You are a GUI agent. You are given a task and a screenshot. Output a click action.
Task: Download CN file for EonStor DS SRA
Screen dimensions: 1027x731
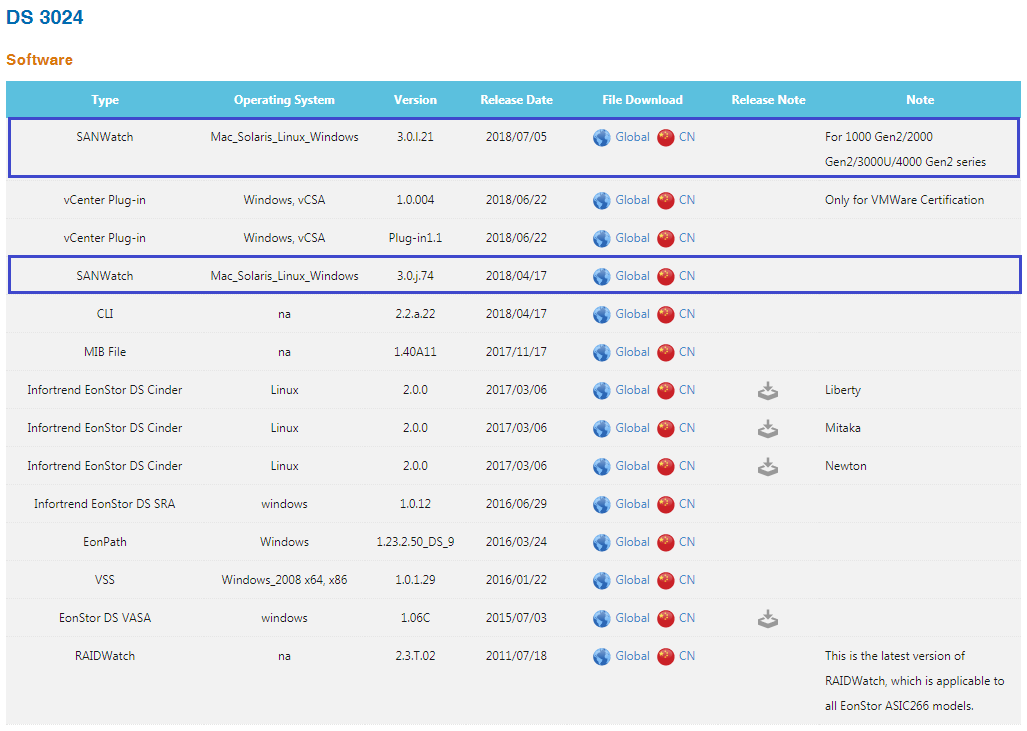click(686, 504)
